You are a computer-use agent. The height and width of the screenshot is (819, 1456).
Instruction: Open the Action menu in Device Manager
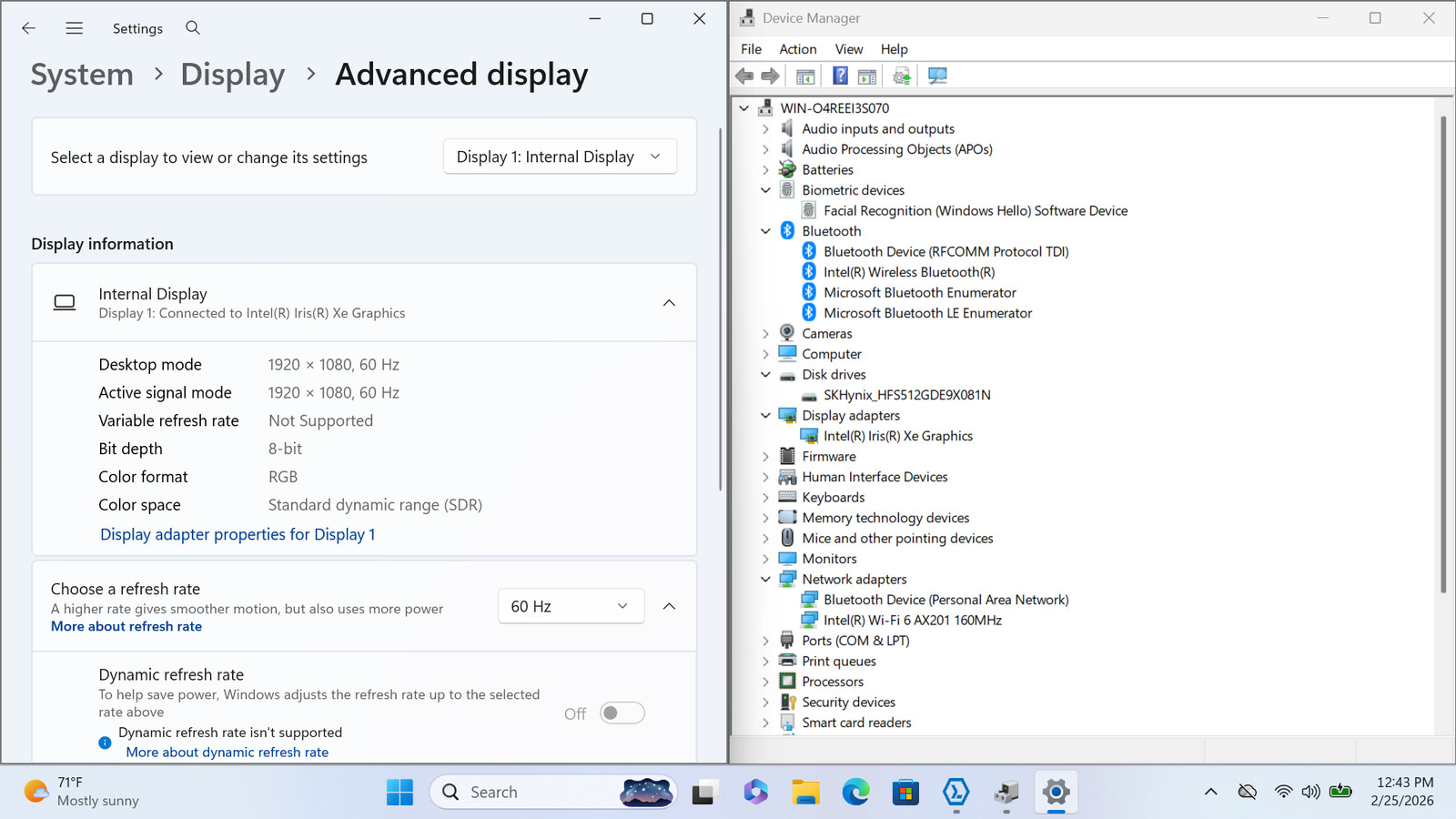pyautogui.click(x=798, y=49)
